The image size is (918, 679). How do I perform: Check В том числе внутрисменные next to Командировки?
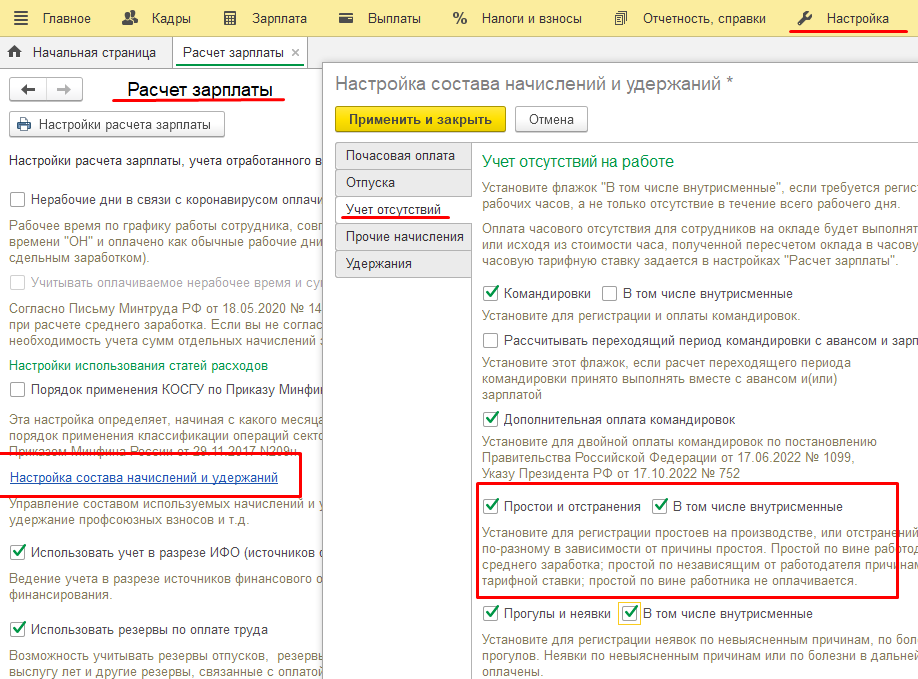(609, 293)
